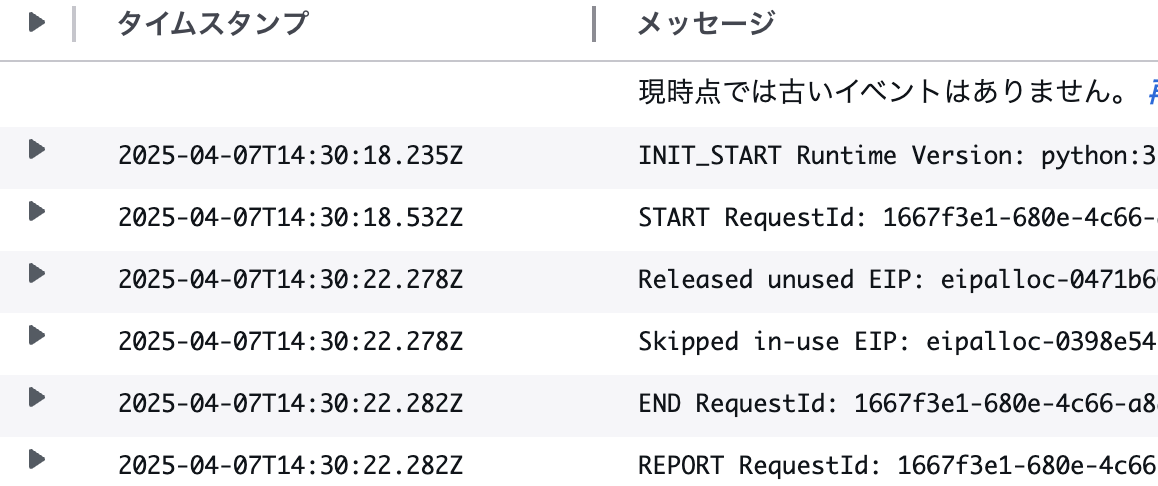
Task: Expand the Released unused EIP row
Action: click(x=37, y=274)
